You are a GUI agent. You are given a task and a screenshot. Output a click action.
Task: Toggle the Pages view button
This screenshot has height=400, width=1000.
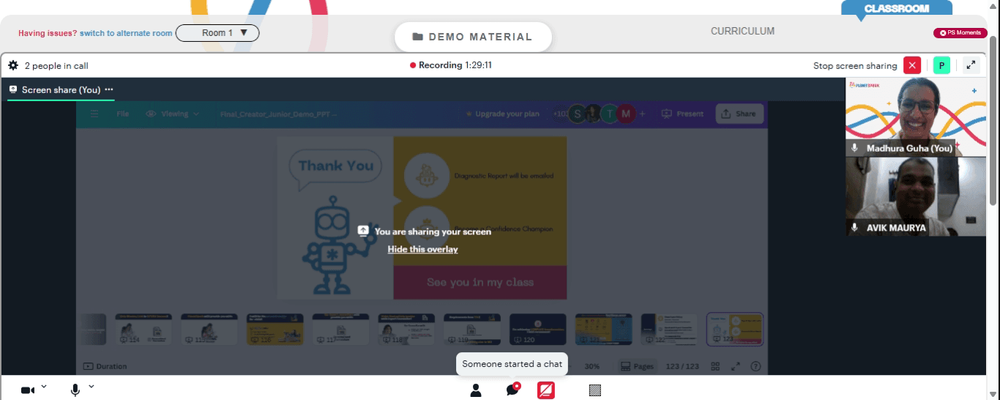[x=637, y=366]
